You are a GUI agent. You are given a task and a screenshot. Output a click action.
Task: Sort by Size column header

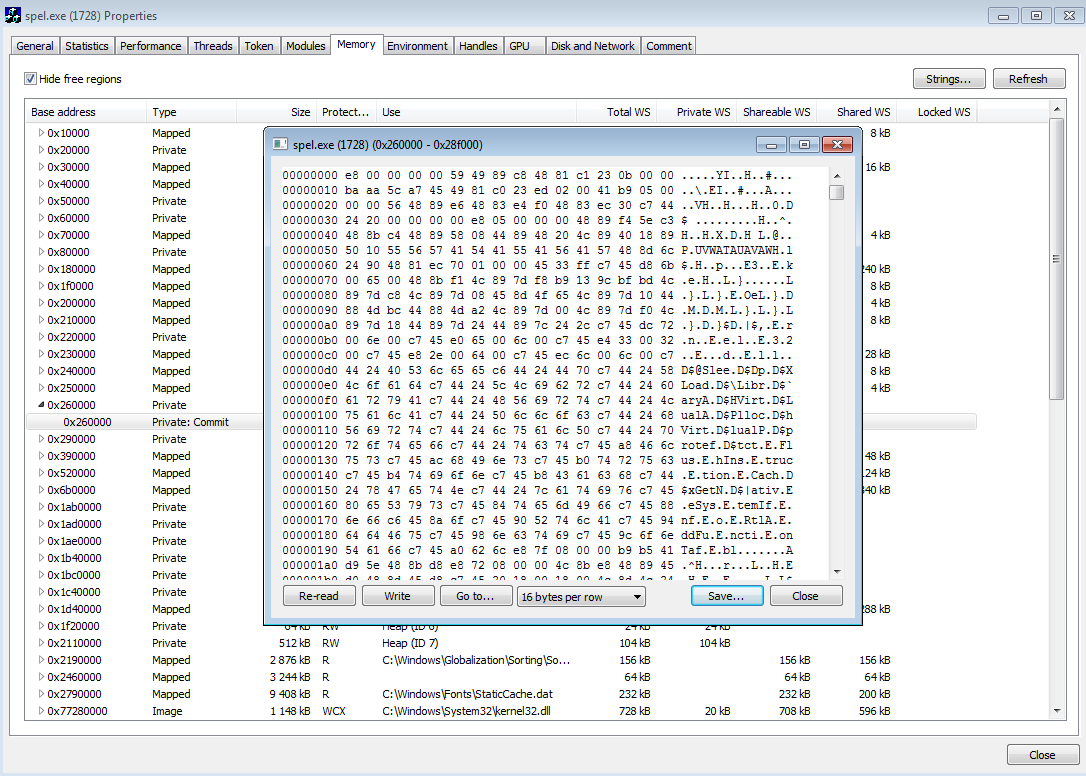tap(276, 112)
